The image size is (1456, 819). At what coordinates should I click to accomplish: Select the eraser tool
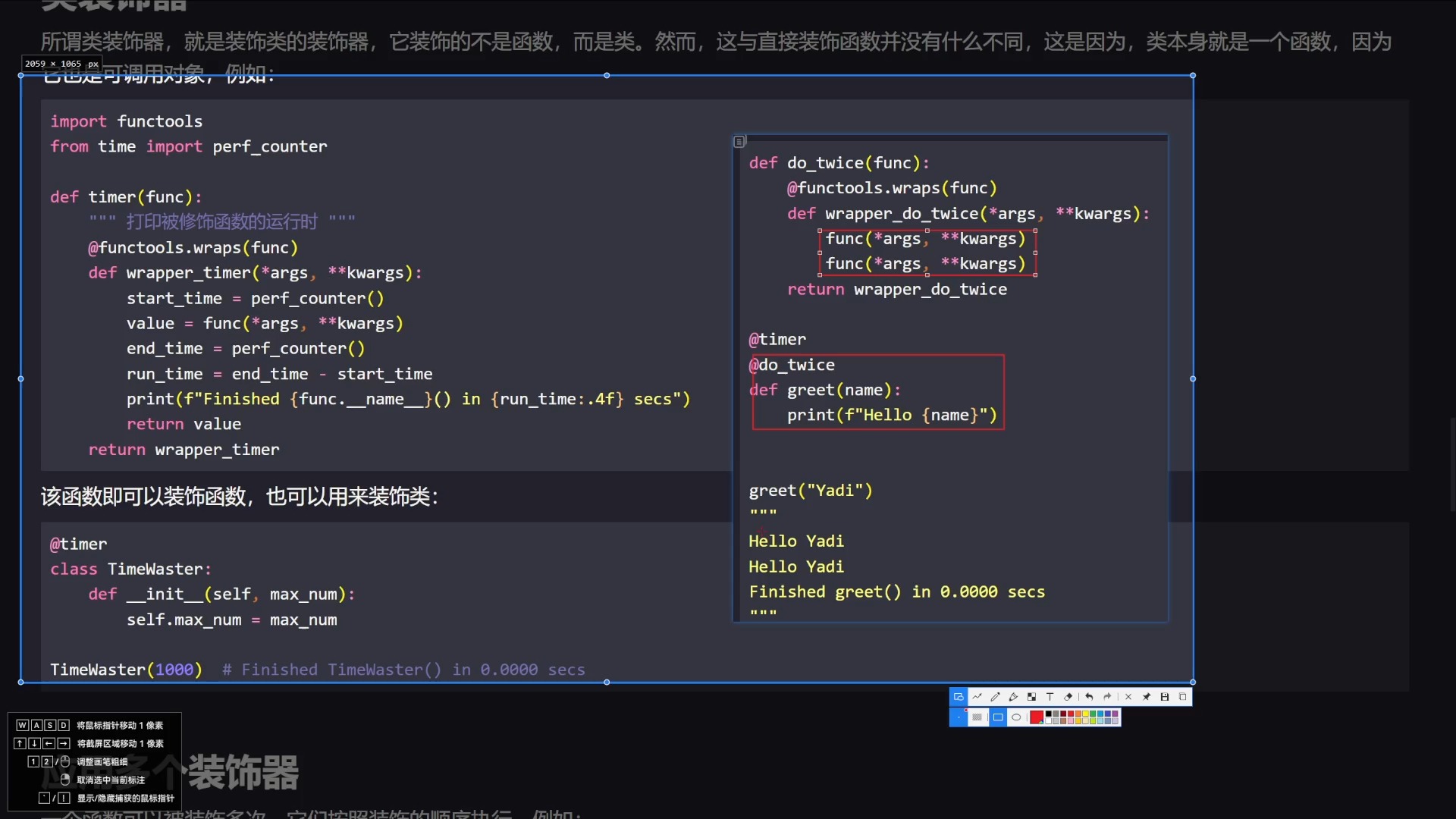click(1068, 696)
